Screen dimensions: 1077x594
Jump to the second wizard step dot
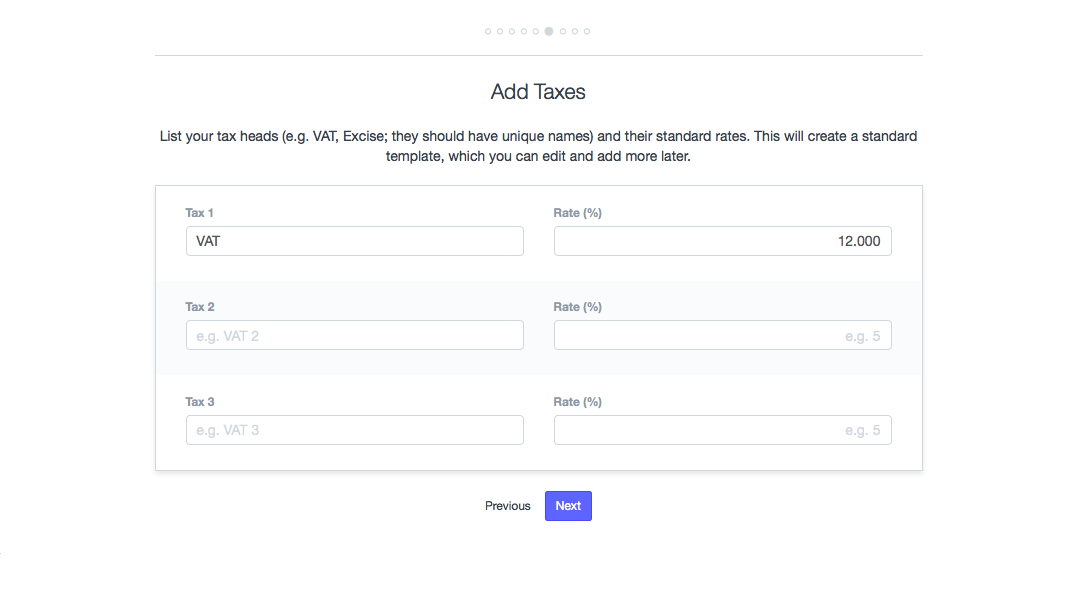[x=500, y=32]
